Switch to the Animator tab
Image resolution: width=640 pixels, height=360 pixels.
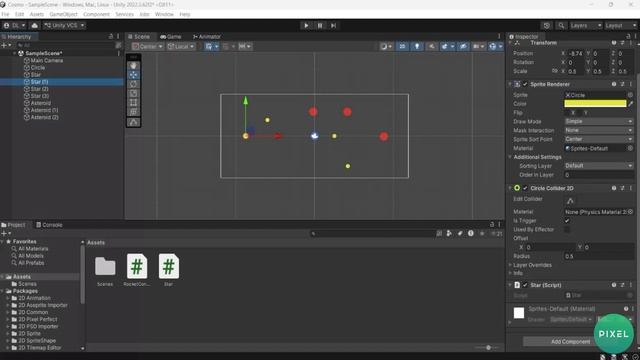pos(207,37)
